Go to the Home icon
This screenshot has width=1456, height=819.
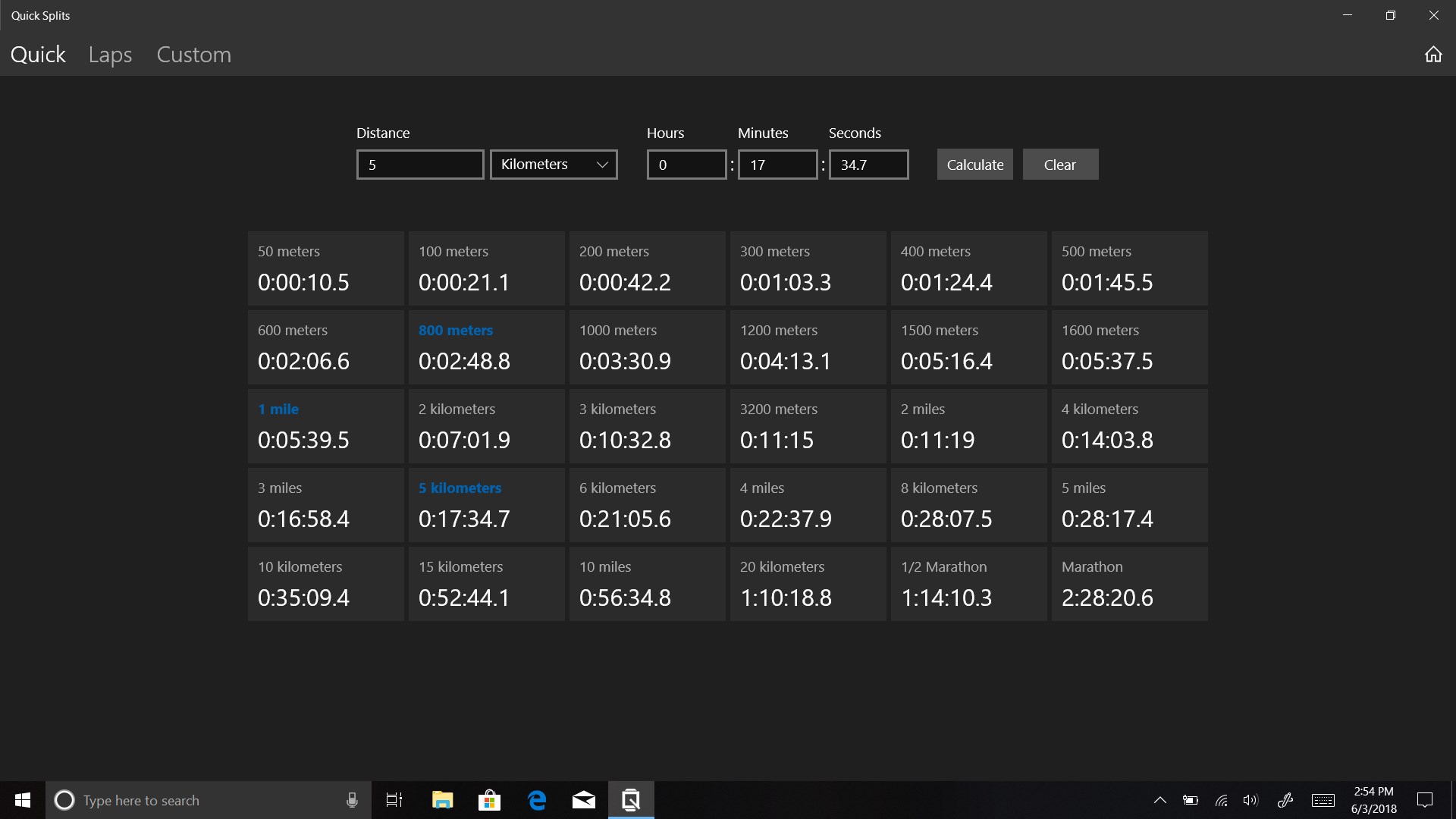pos(1432,55)
